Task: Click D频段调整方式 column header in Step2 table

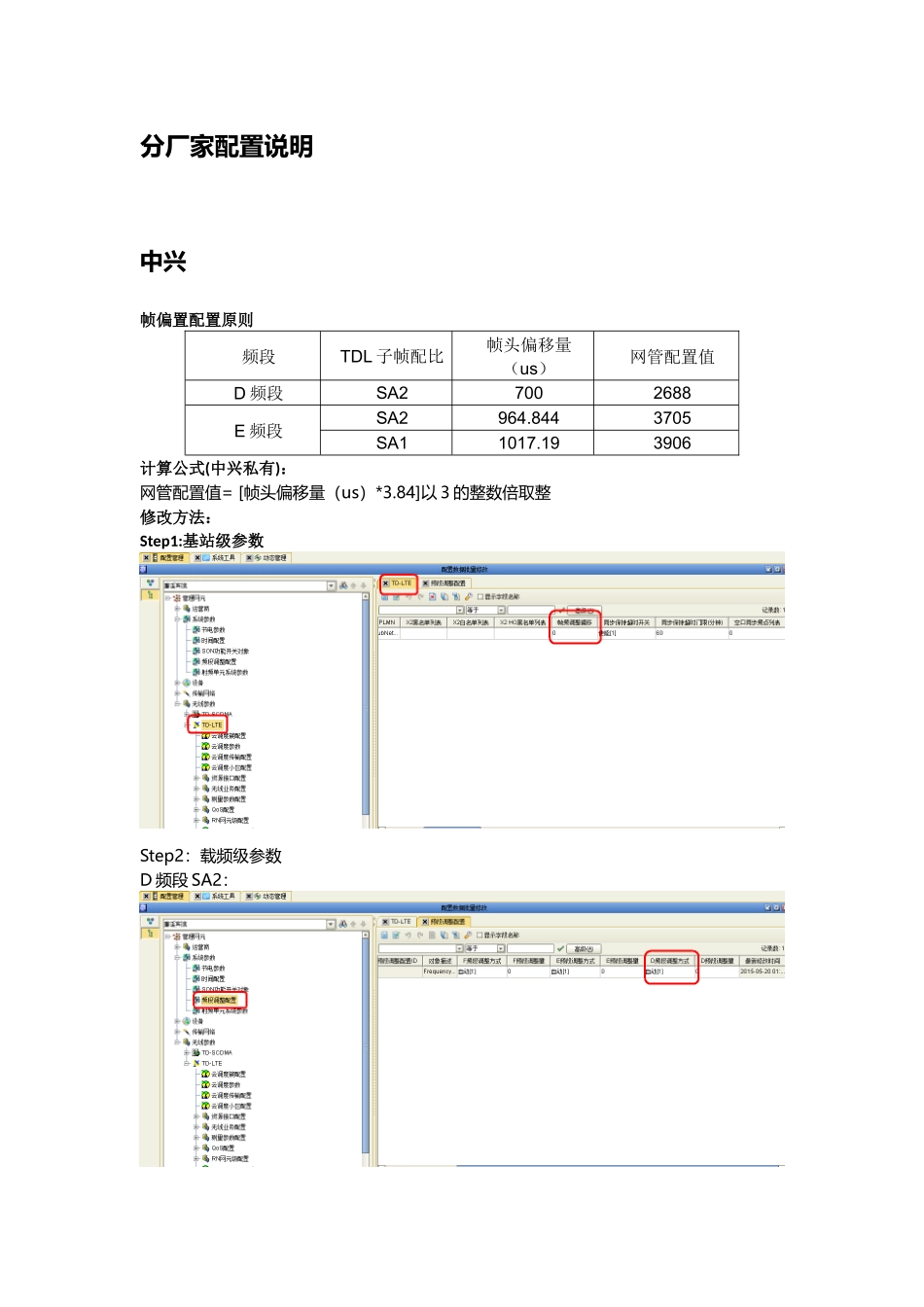Action: (x=669, y=961)
